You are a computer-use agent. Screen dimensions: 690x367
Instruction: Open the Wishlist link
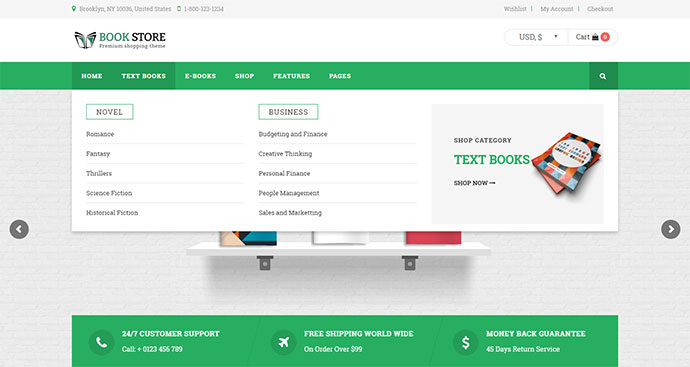[x=515, y=9]
